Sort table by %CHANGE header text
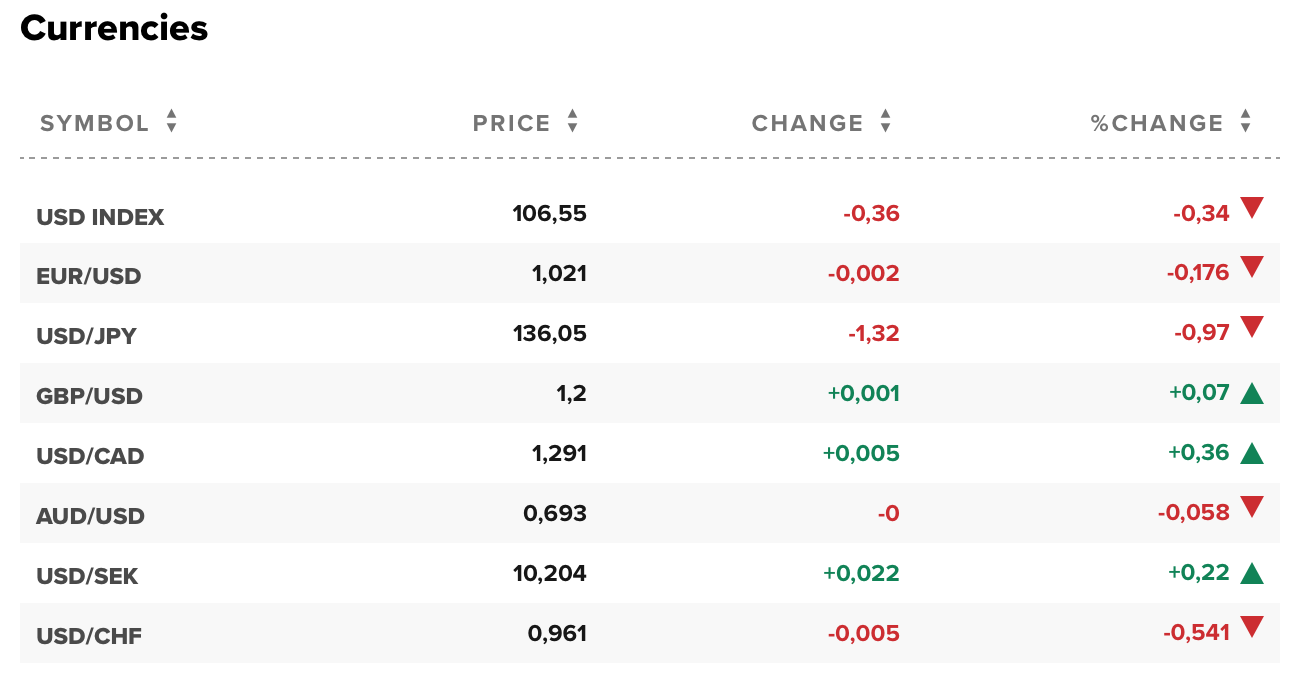This screenshot has height=694, width=1310. pos(1157,123)
